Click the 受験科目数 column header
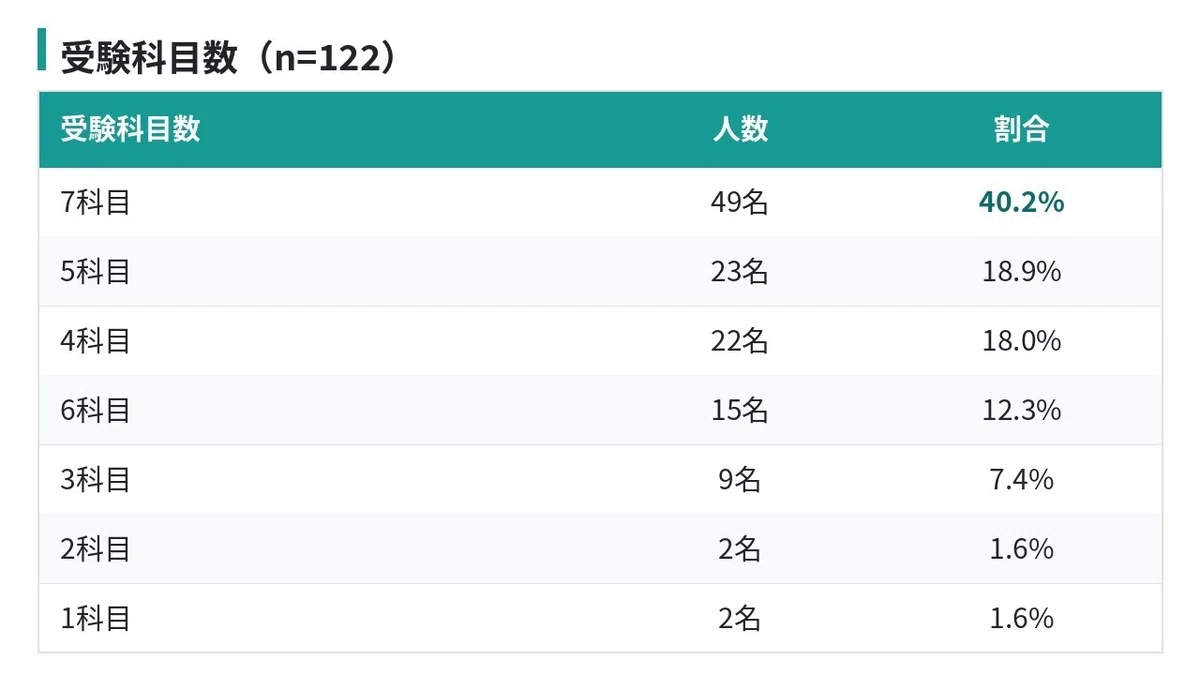The width and height of the screenshot is (1200, 690). [130, 129]
